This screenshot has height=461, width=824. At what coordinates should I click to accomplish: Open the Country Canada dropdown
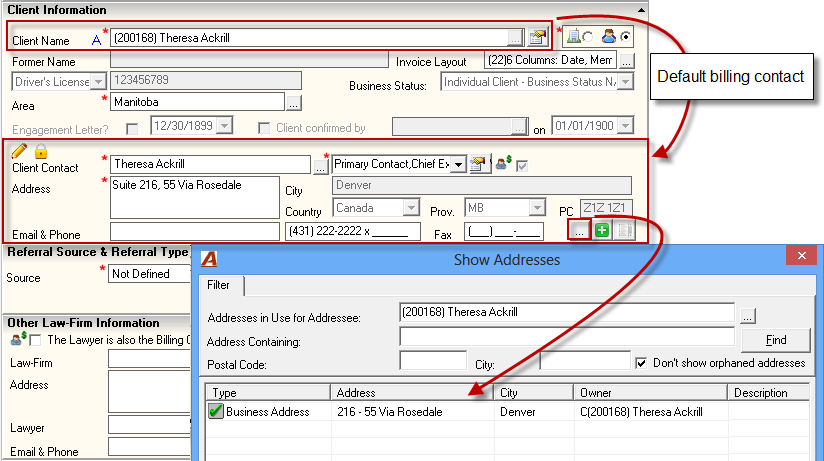point(411,208)
